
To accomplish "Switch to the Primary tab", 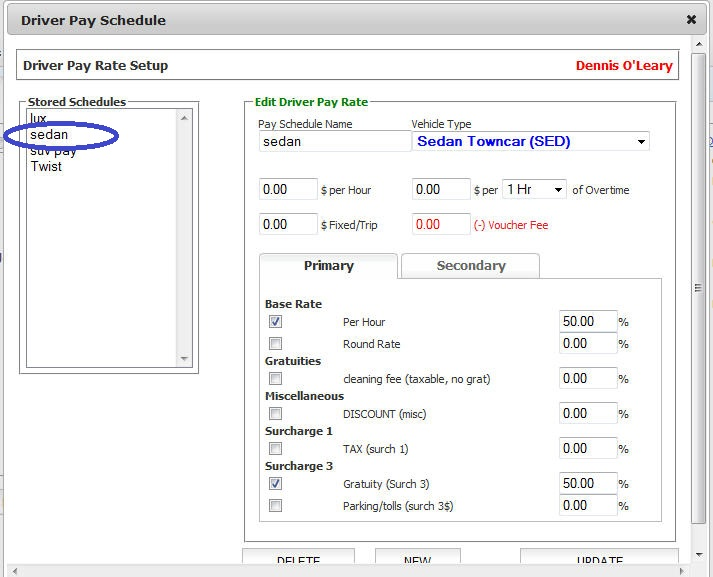I will click(328, 266).
